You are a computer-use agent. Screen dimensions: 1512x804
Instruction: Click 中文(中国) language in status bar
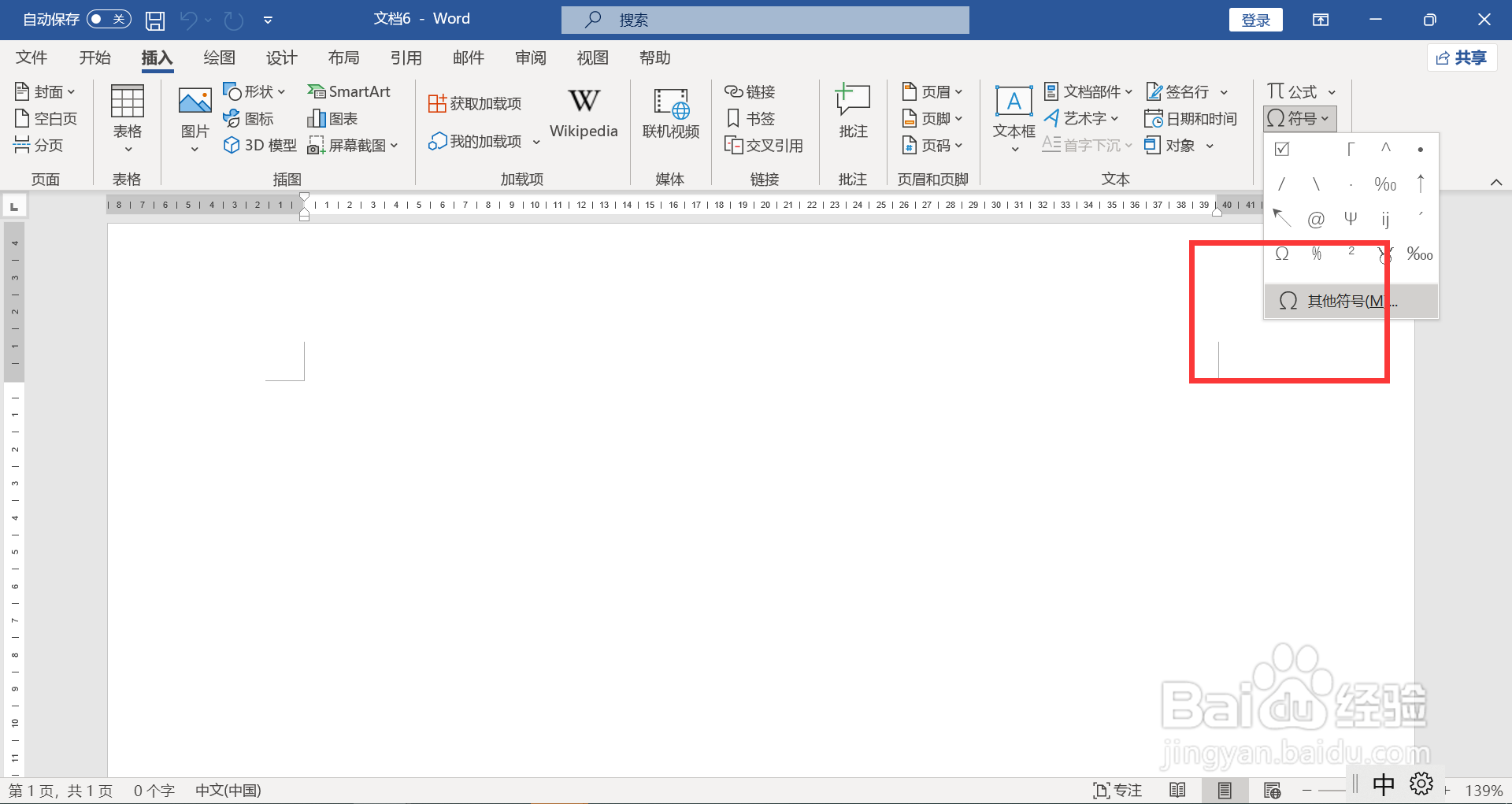228,791
